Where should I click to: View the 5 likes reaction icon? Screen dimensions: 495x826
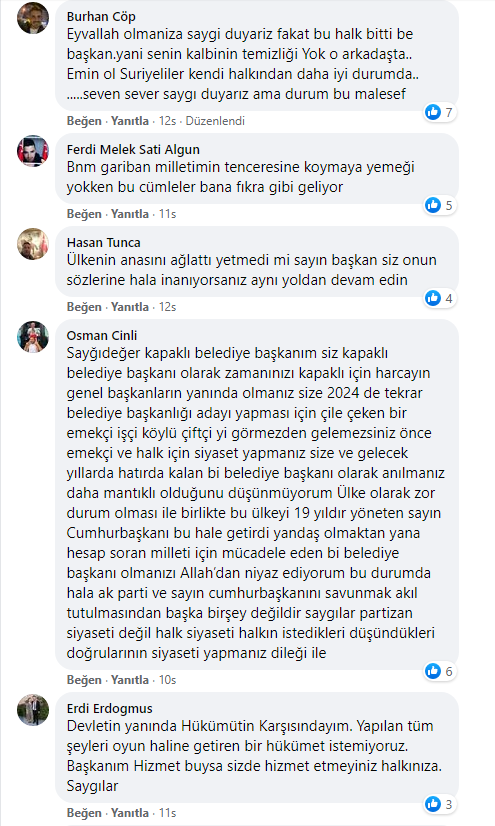(x=439, y=205)
